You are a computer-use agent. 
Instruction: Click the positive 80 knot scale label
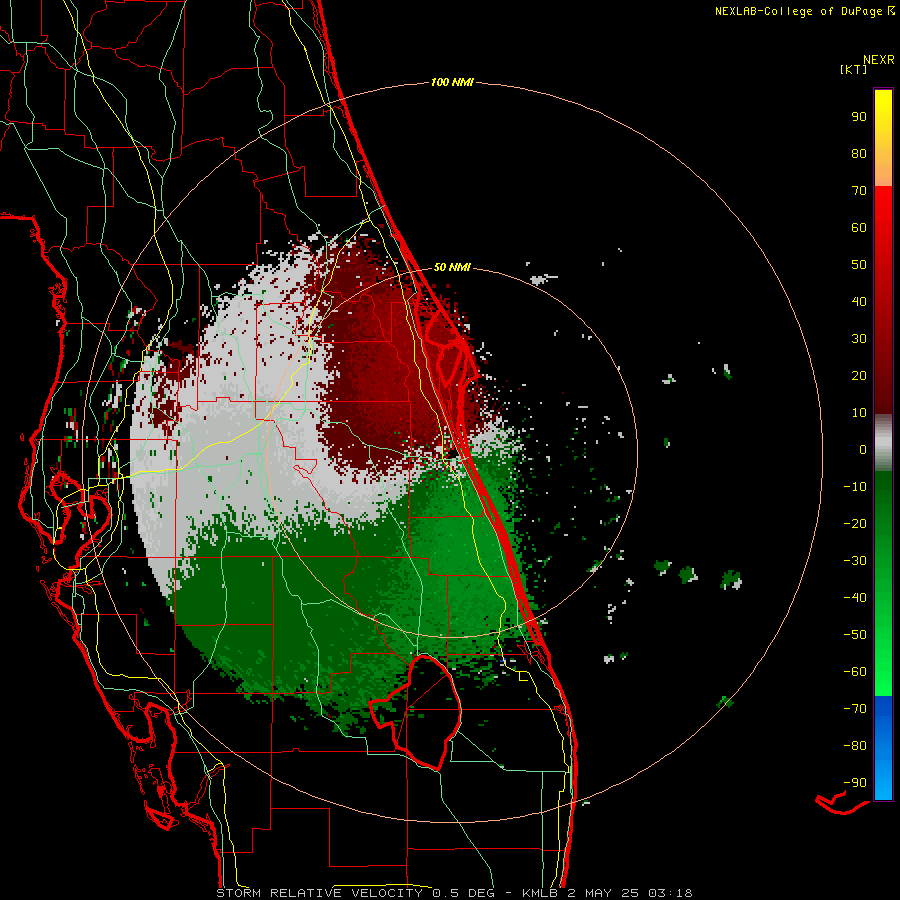tap(859, 153)
